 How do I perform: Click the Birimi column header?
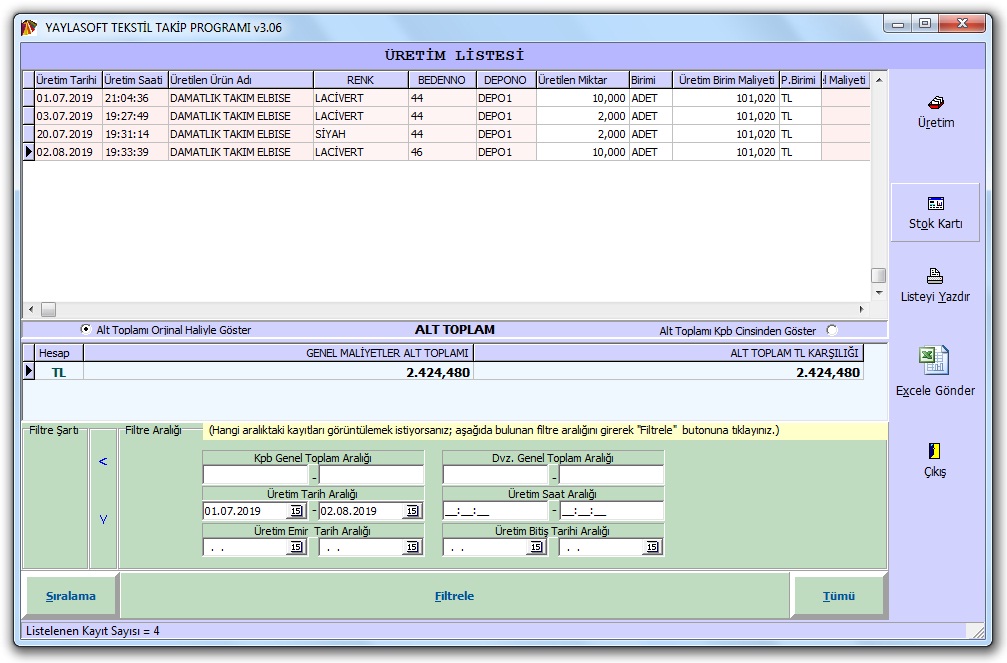coord(650,80)
